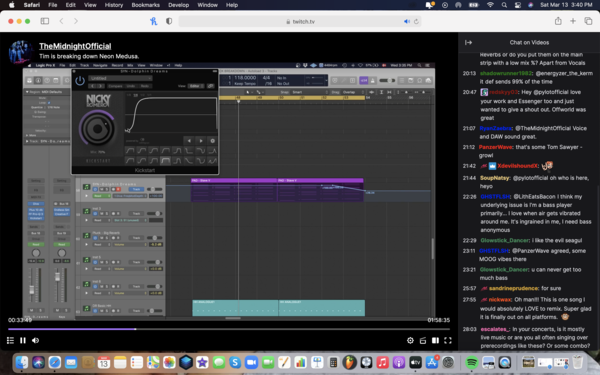Mute the Safari tab audio icon
Image resolution: width=600 pixels, height=375 pixels.
[407, 21]
